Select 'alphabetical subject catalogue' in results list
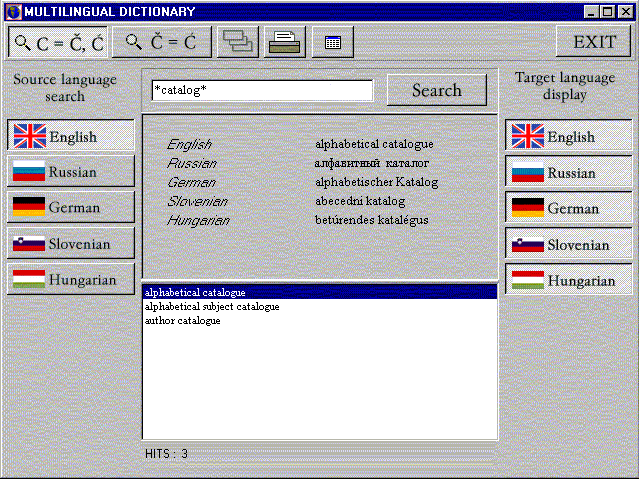The width and height of the screenshot is (639, 479). (x=212, y=307)
